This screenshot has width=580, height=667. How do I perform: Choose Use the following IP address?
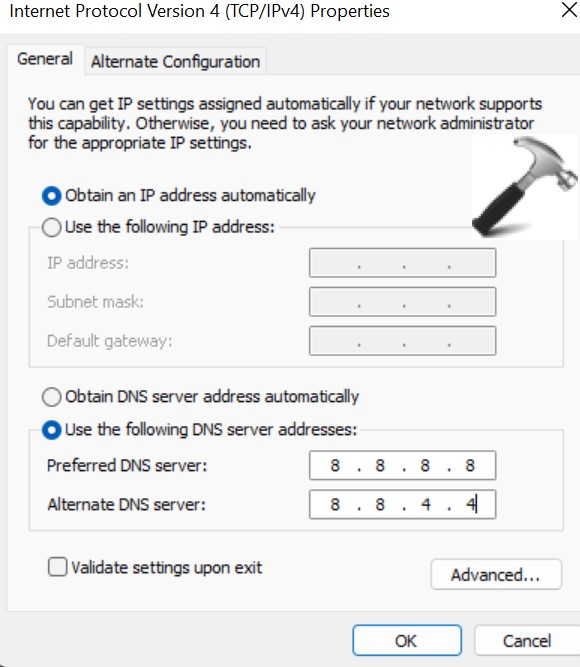(x=51, y=227)
